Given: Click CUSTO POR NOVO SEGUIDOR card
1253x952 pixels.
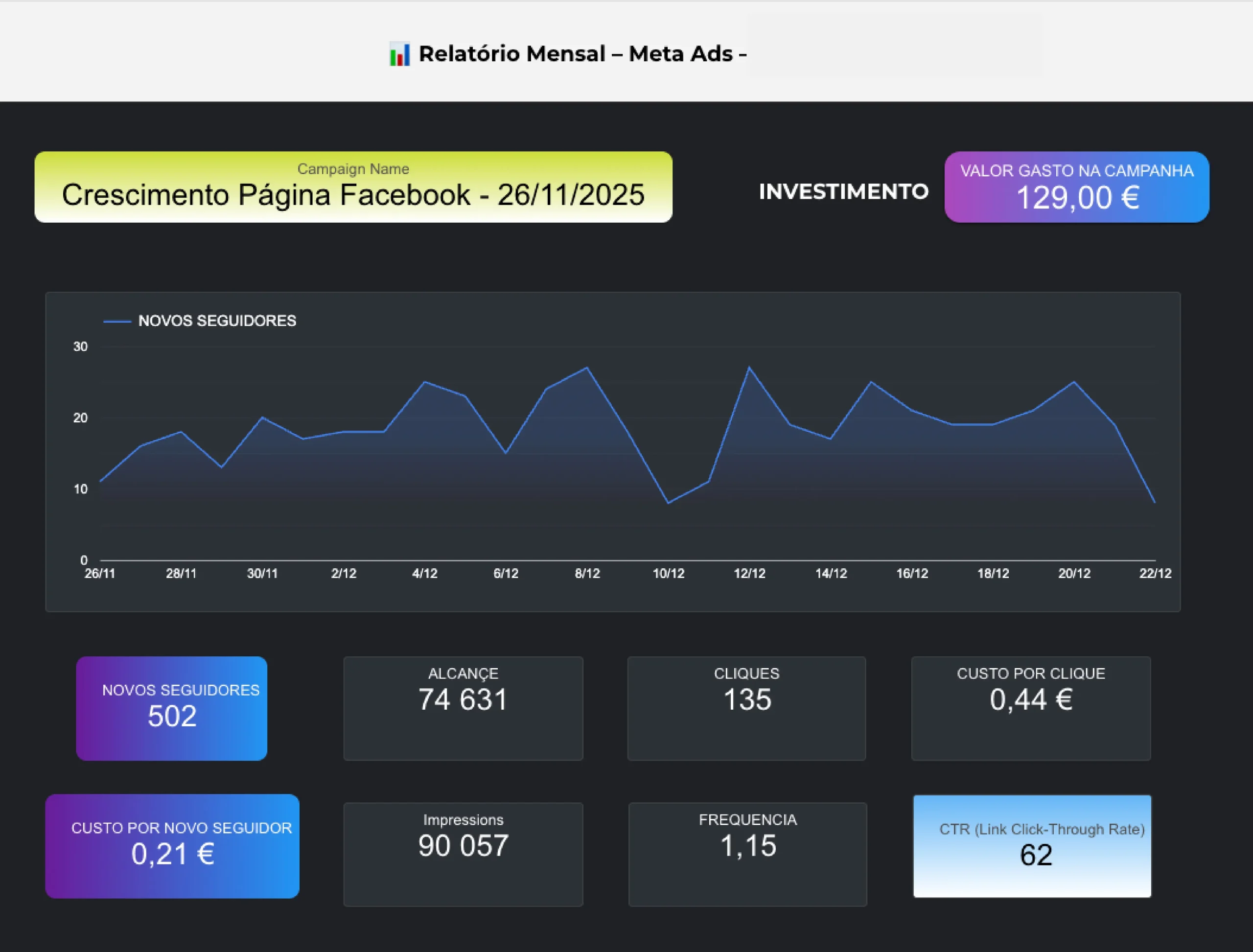Looking at the screenshot, I should [172, 846].
